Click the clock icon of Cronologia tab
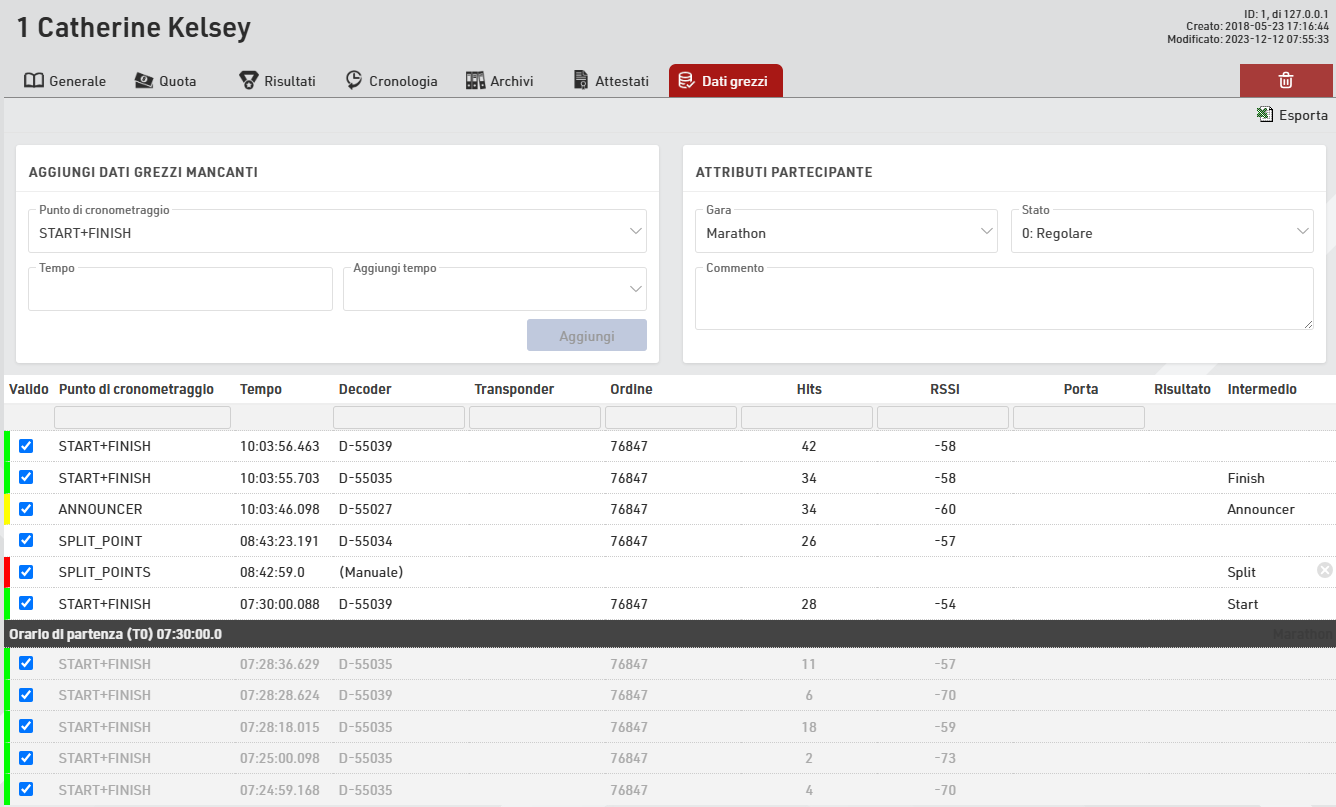1336x807 pixels. click(354, 81)
